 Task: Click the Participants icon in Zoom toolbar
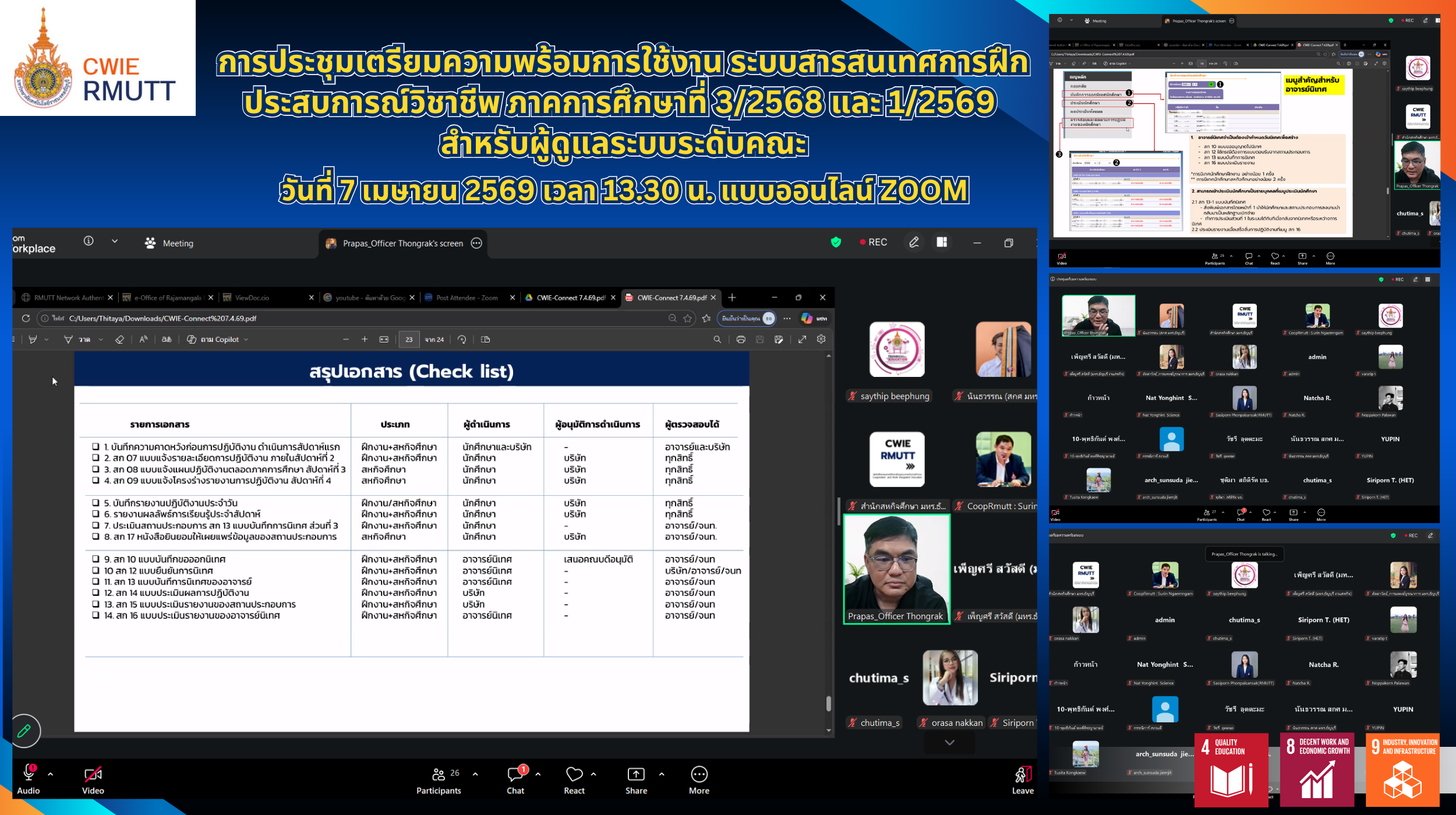click(x=439, y=774)
